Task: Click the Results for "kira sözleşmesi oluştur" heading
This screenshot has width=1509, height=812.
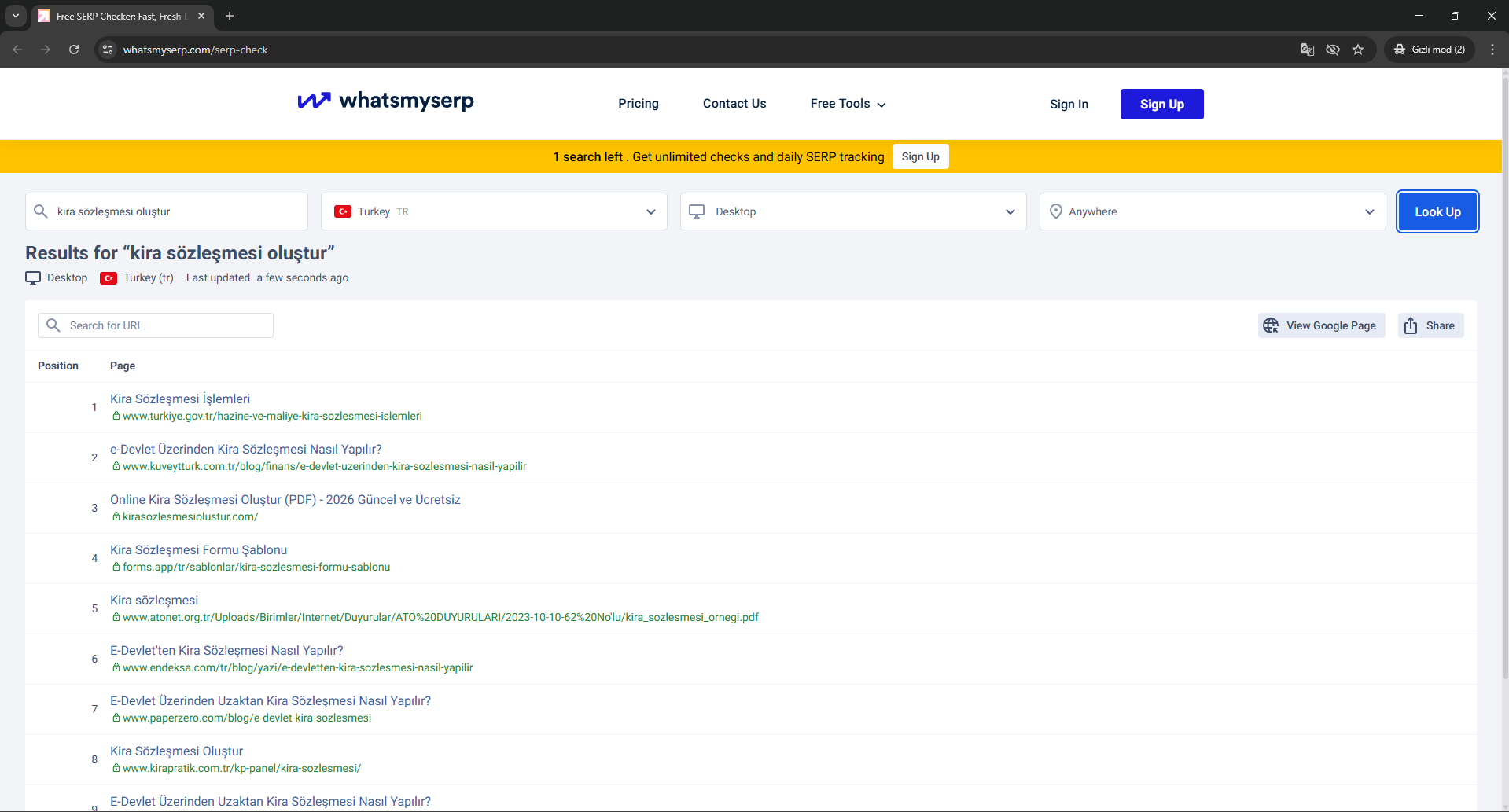Action: pyautogui.click(x=180, y=253)
